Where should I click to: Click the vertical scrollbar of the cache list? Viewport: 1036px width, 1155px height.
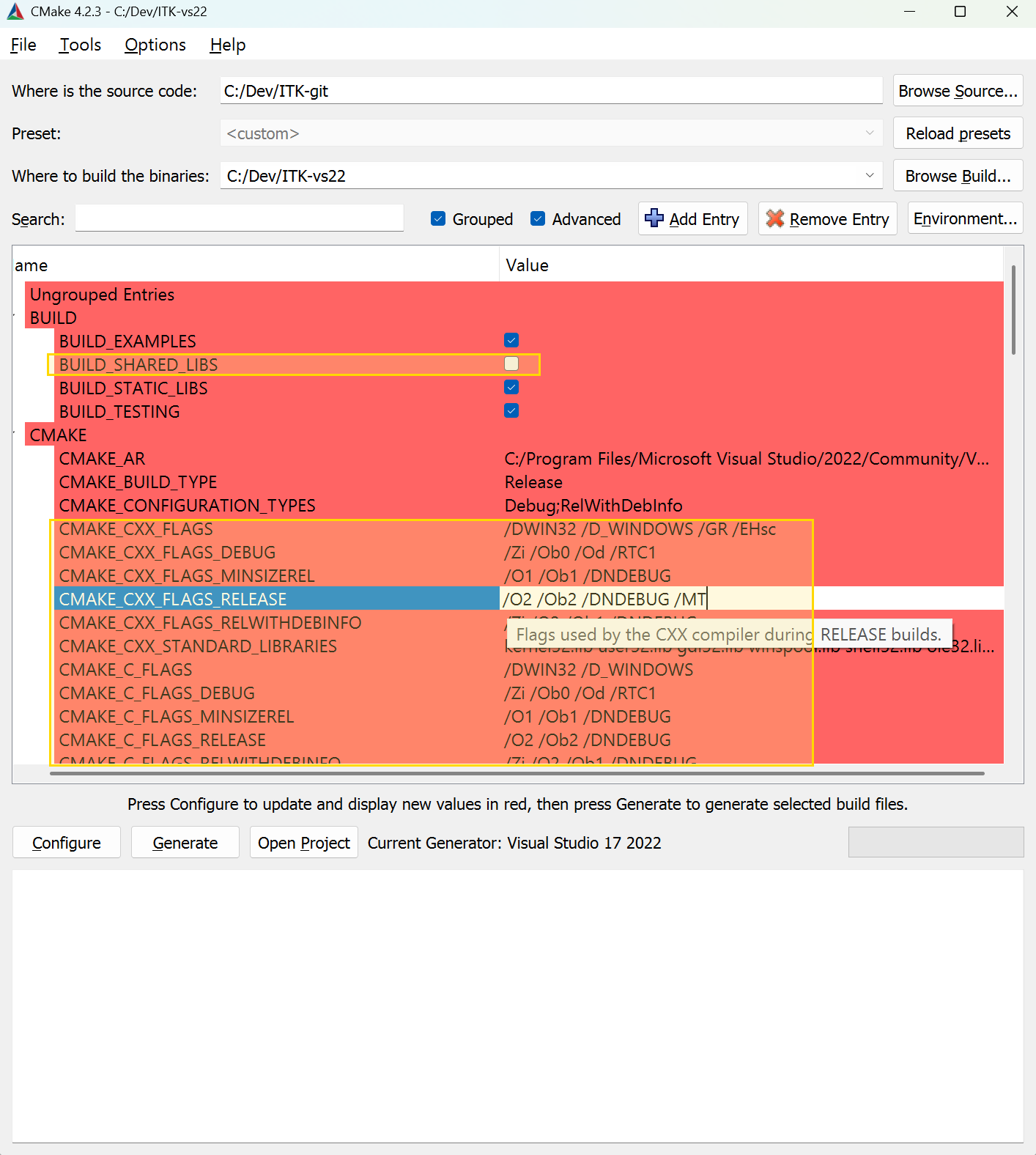pyautogui.click(x=1013, y=309)
